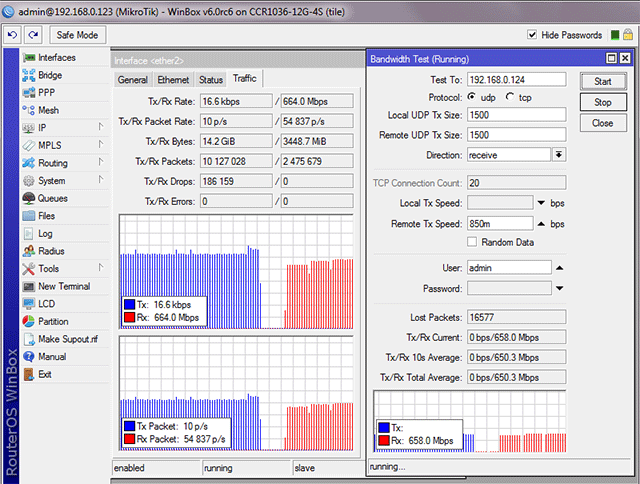Open the PPP sidebar icon

29,93
